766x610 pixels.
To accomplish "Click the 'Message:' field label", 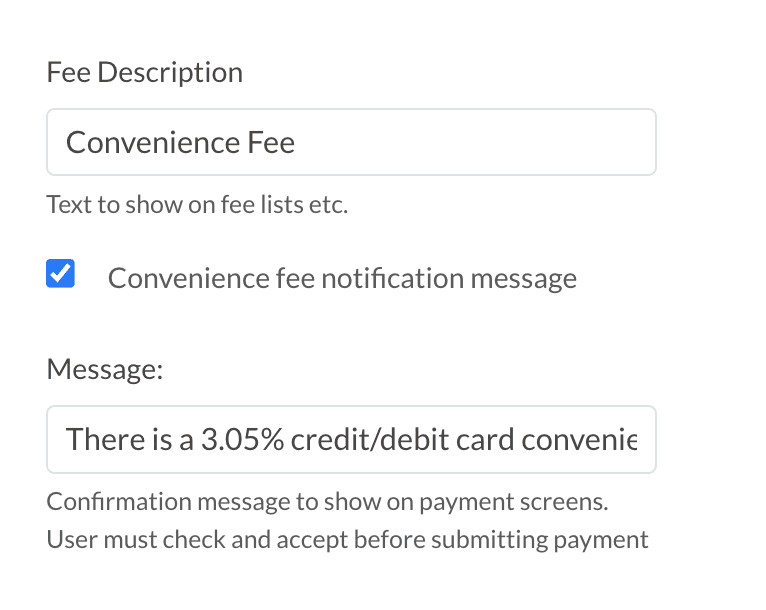I will [x=104, y=369].
